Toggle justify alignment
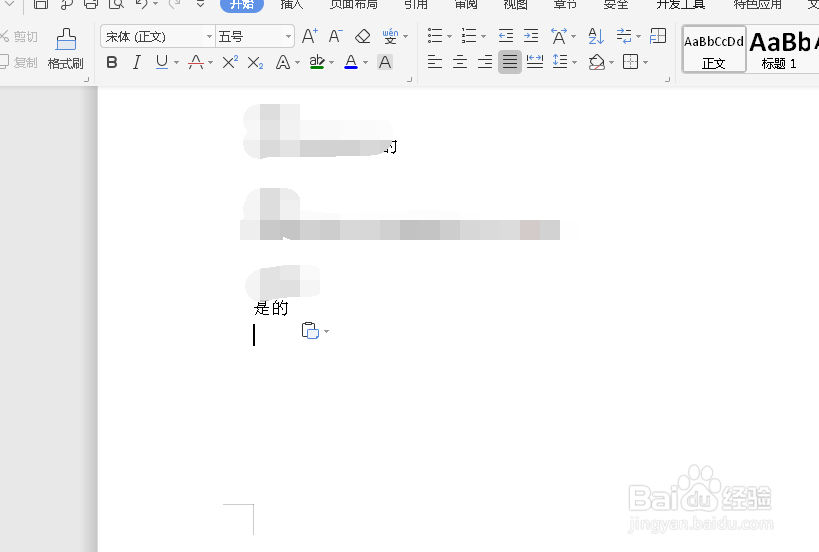 pos(510,63)
